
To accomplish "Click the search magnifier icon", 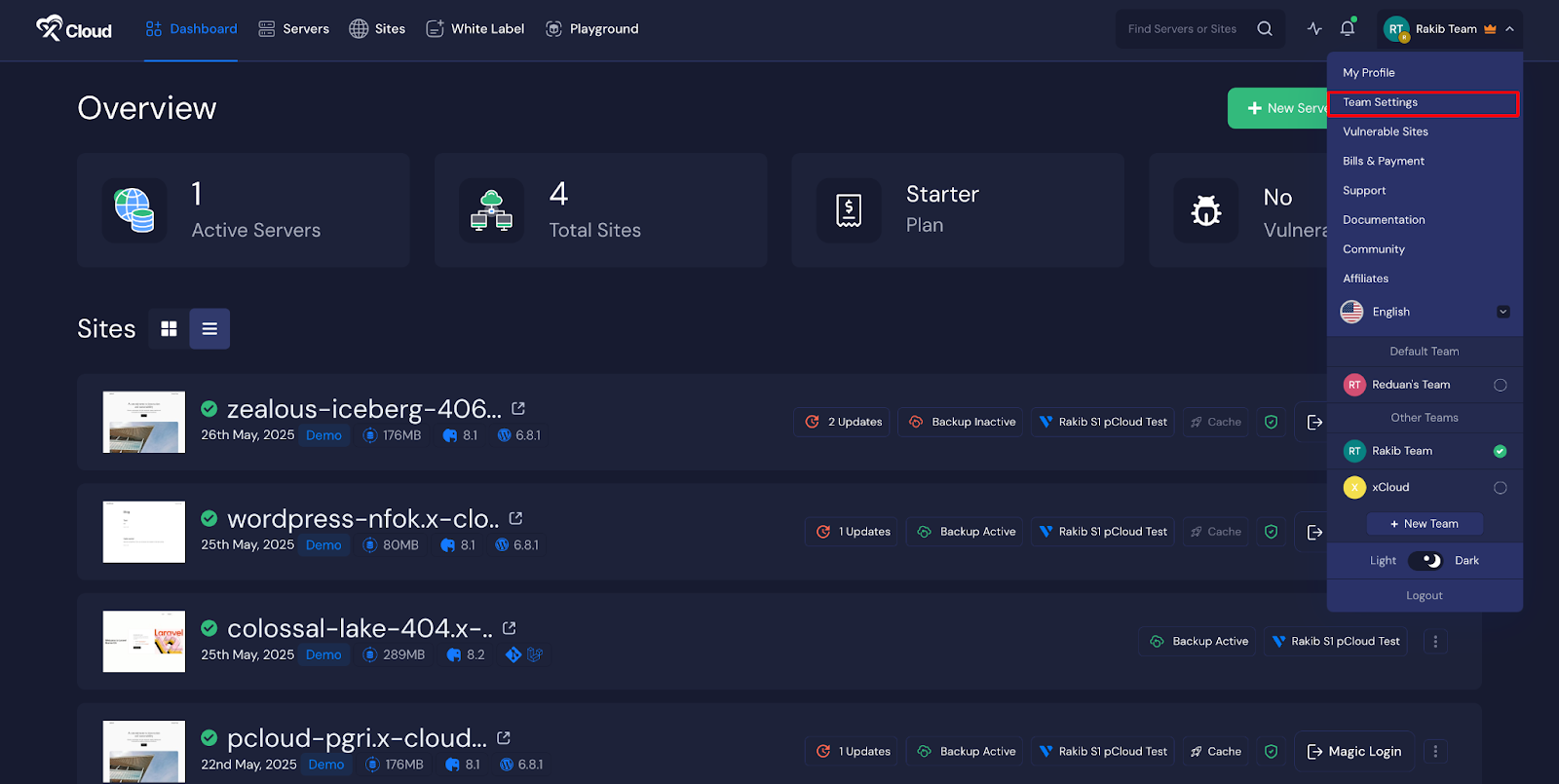I will click(1265, 28).
